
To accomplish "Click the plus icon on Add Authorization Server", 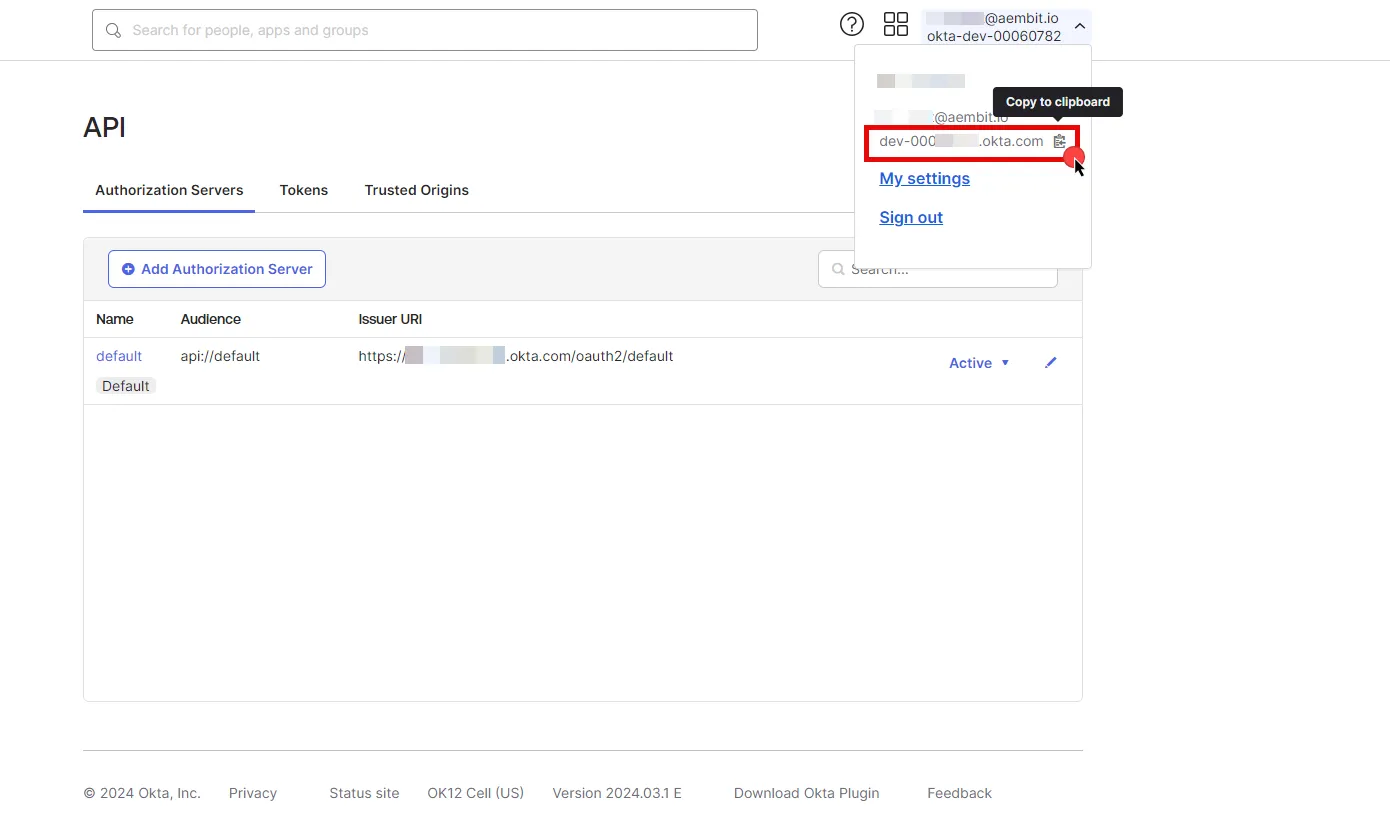I will [128, 268].
